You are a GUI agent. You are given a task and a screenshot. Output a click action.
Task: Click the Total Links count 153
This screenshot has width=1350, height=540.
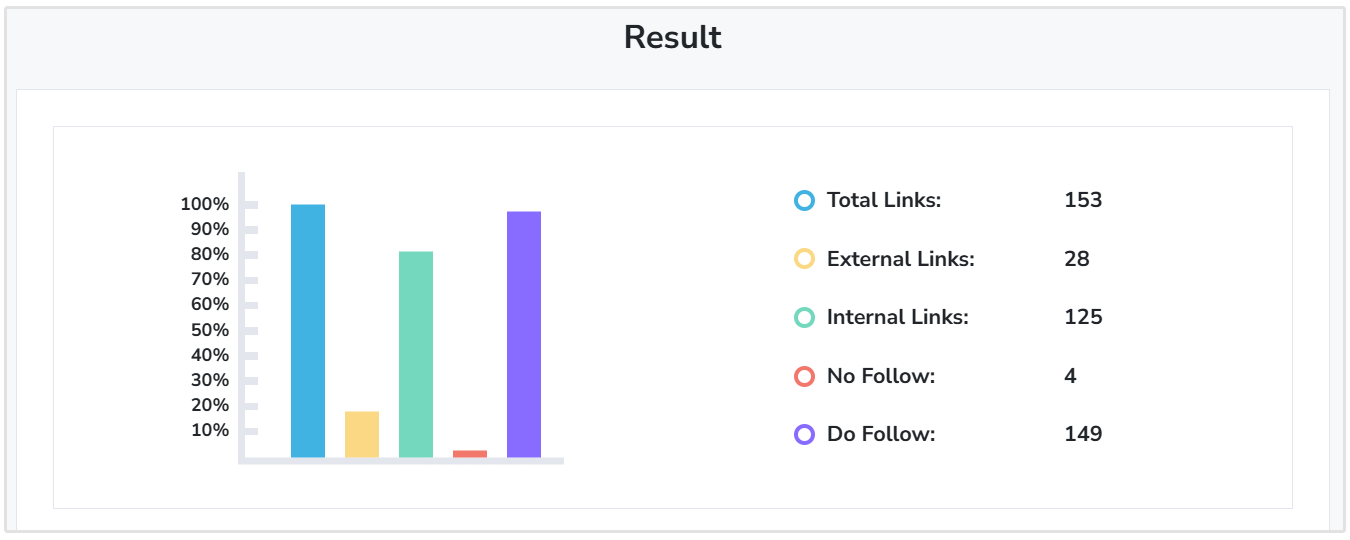(x=1083, y=200)
